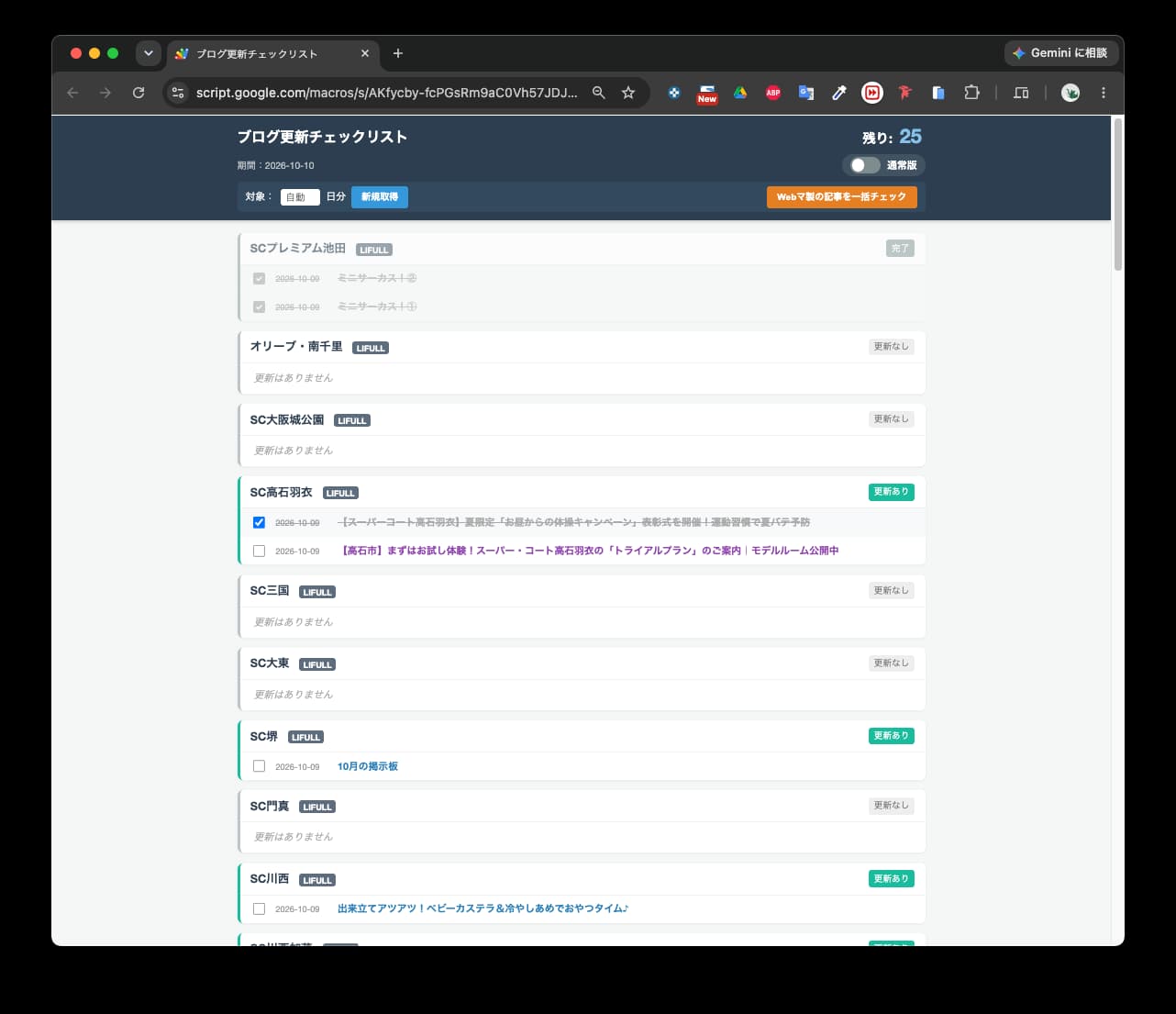The width and height of the screenshot is (1176, 1014).
Task: Open Chrome's three-dot menu
Action: (1104, 93)
